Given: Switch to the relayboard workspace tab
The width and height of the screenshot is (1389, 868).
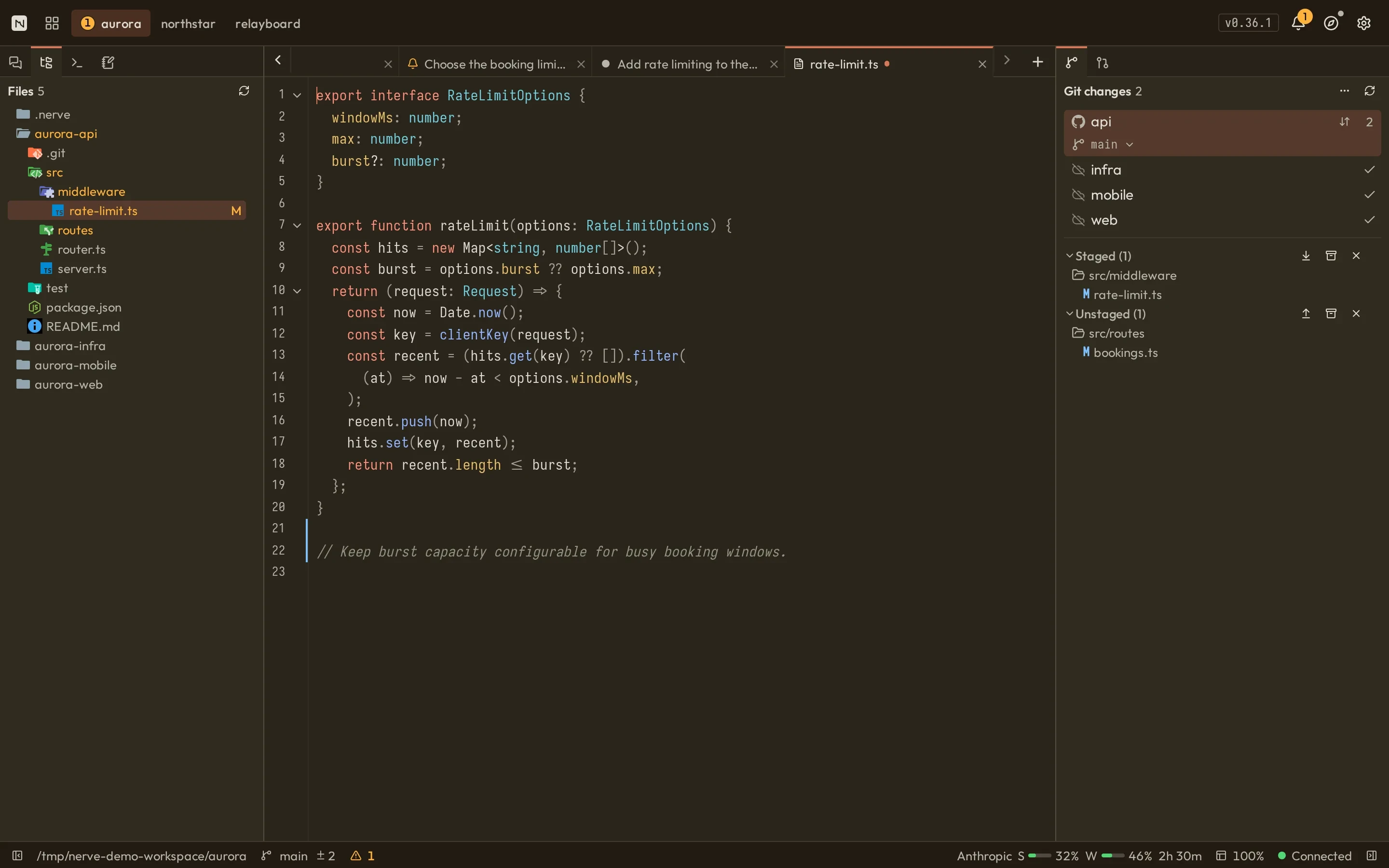Looking at the screenshot, I should [268, 24].
